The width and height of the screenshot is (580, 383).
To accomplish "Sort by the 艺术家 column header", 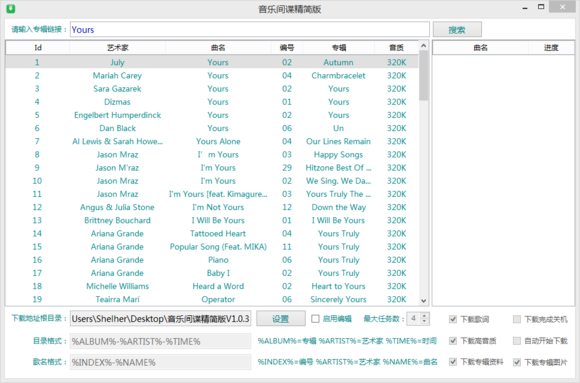I will (118, 48).
